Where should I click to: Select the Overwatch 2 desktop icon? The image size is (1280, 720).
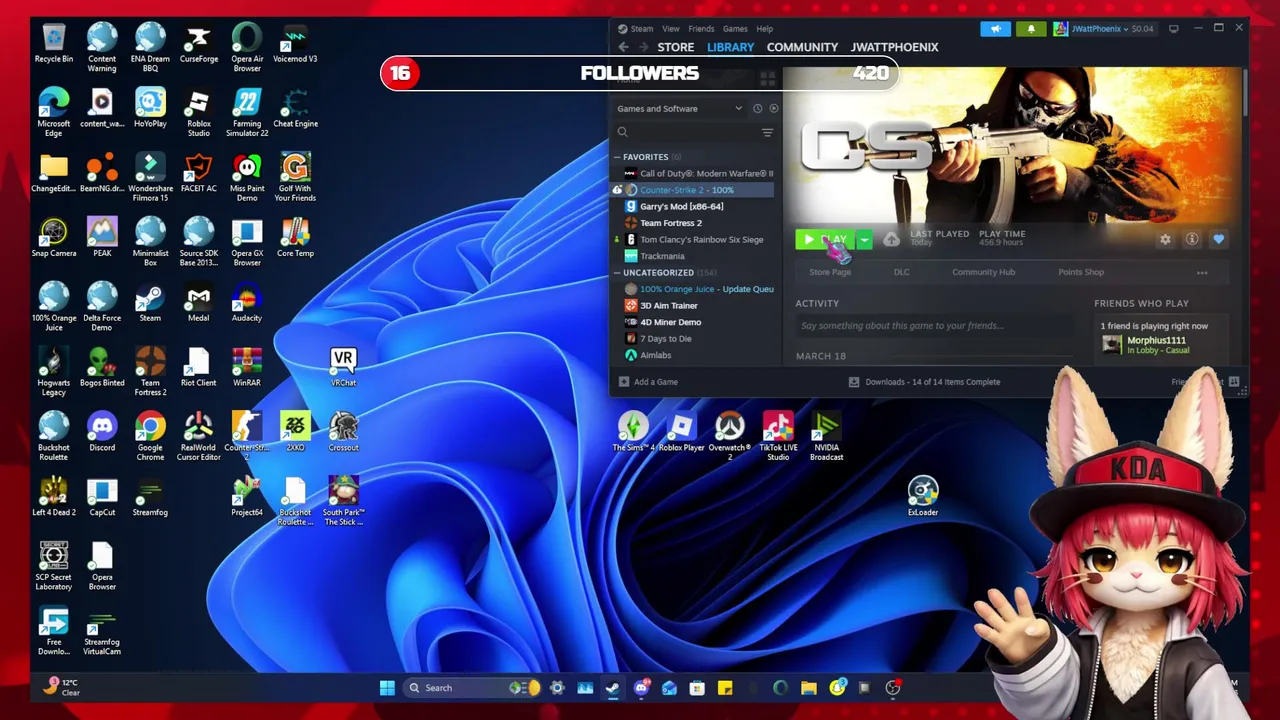730,437
